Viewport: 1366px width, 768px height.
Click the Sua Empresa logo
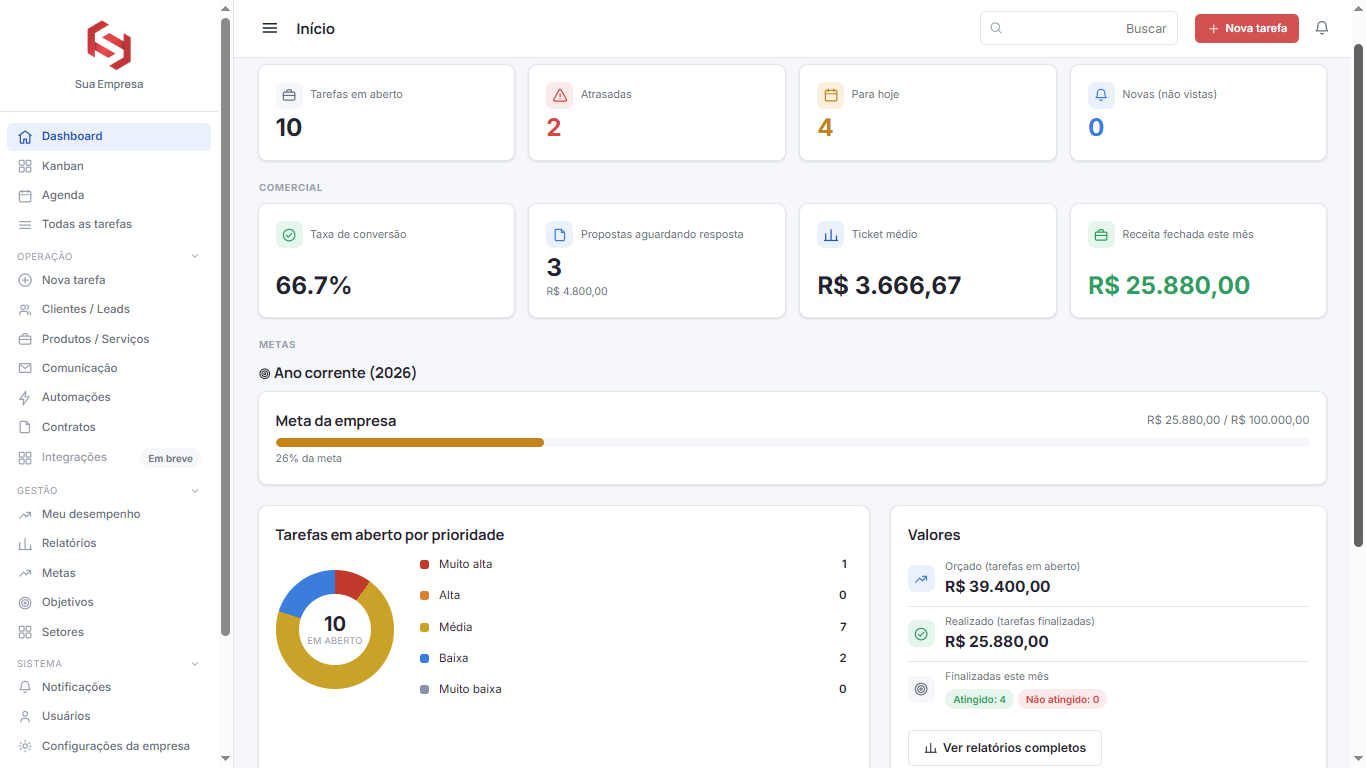[109, 46]
